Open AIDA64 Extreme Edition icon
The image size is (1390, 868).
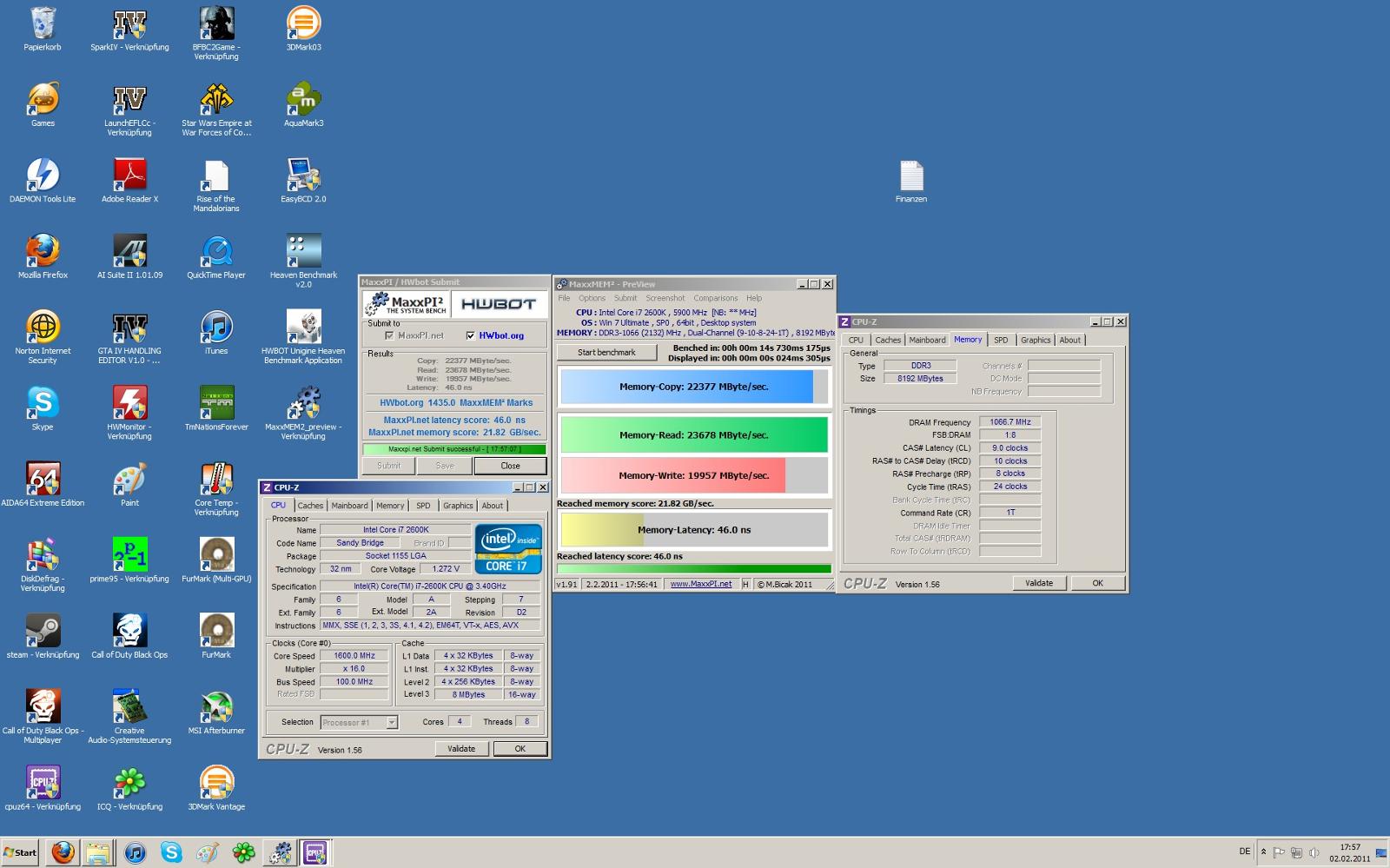[43, 484]
